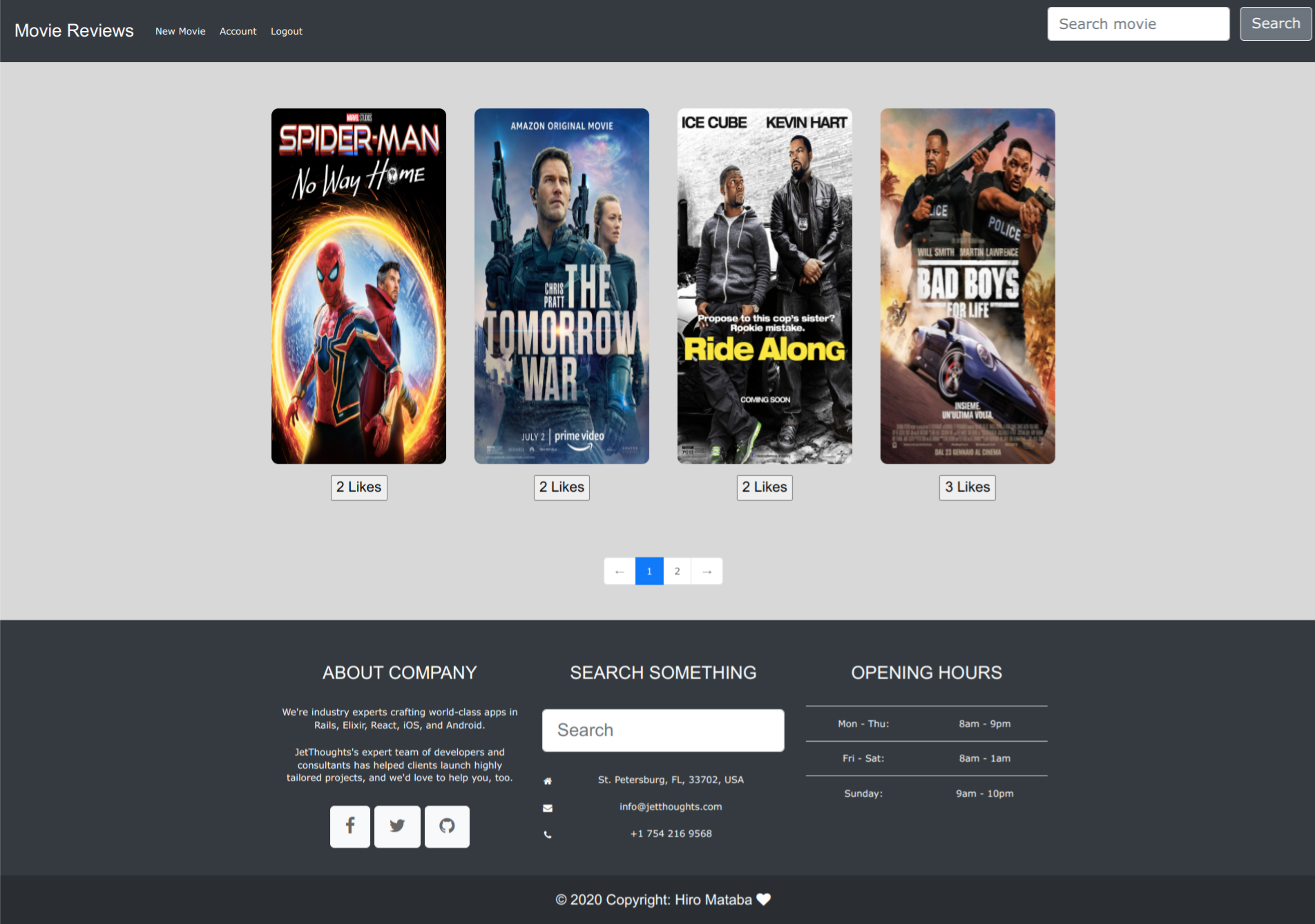
Task: Click the home address icon
Action: coord(547,780)
